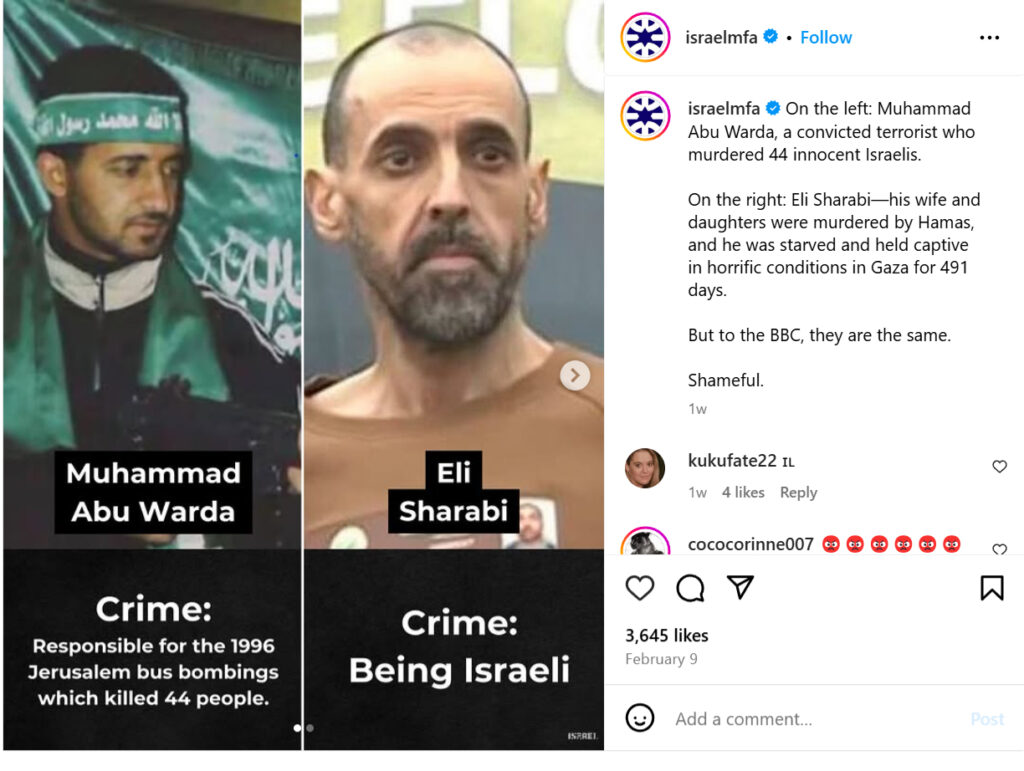Like the comment by kukufate22
The width and height of the screenshot is (1024, 771).
click(x=999, y=466)
